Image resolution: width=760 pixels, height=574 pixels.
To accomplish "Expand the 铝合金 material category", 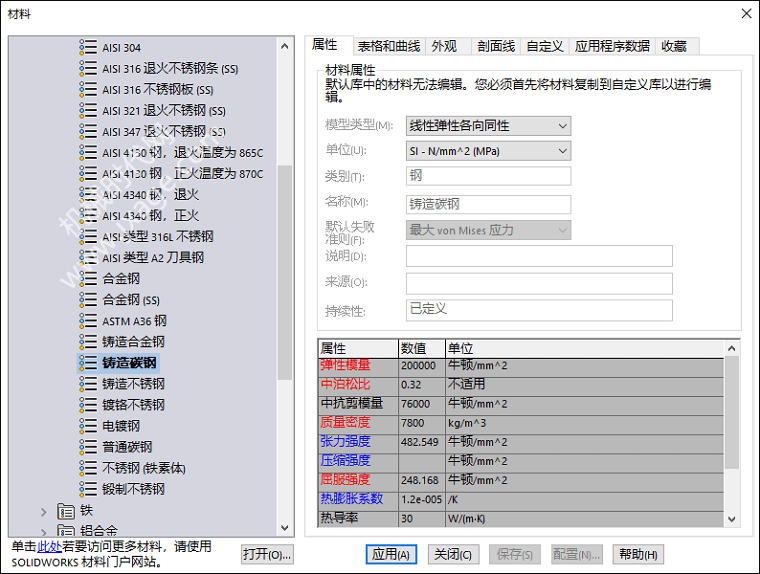I will point(44,531).
